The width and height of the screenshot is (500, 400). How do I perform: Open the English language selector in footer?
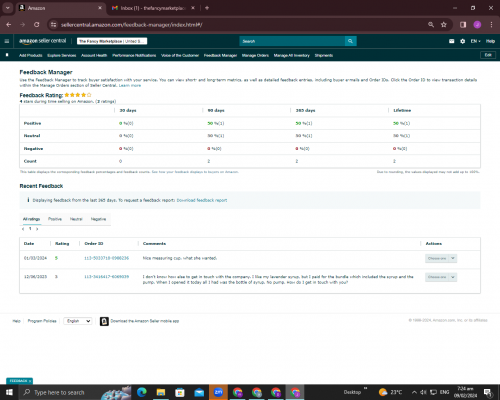[78, 321]
